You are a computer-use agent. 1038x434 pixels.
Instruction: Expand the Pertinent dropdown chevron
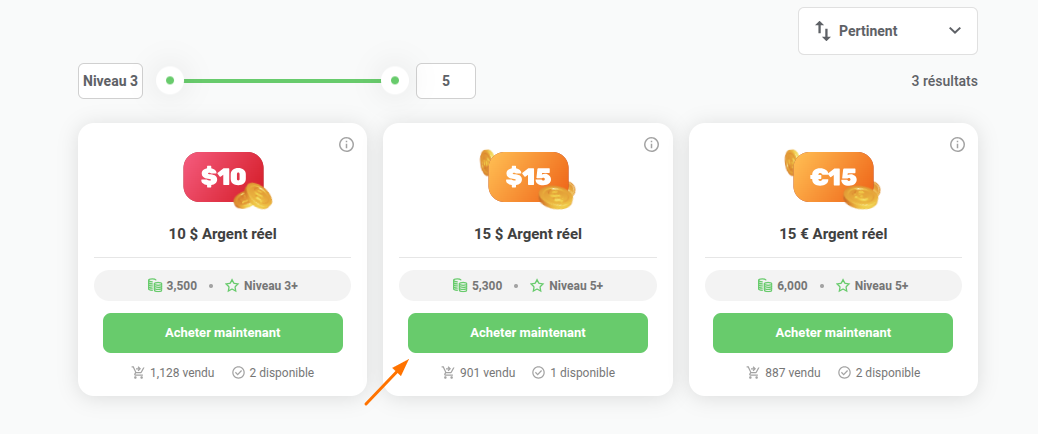click(955, 30)
